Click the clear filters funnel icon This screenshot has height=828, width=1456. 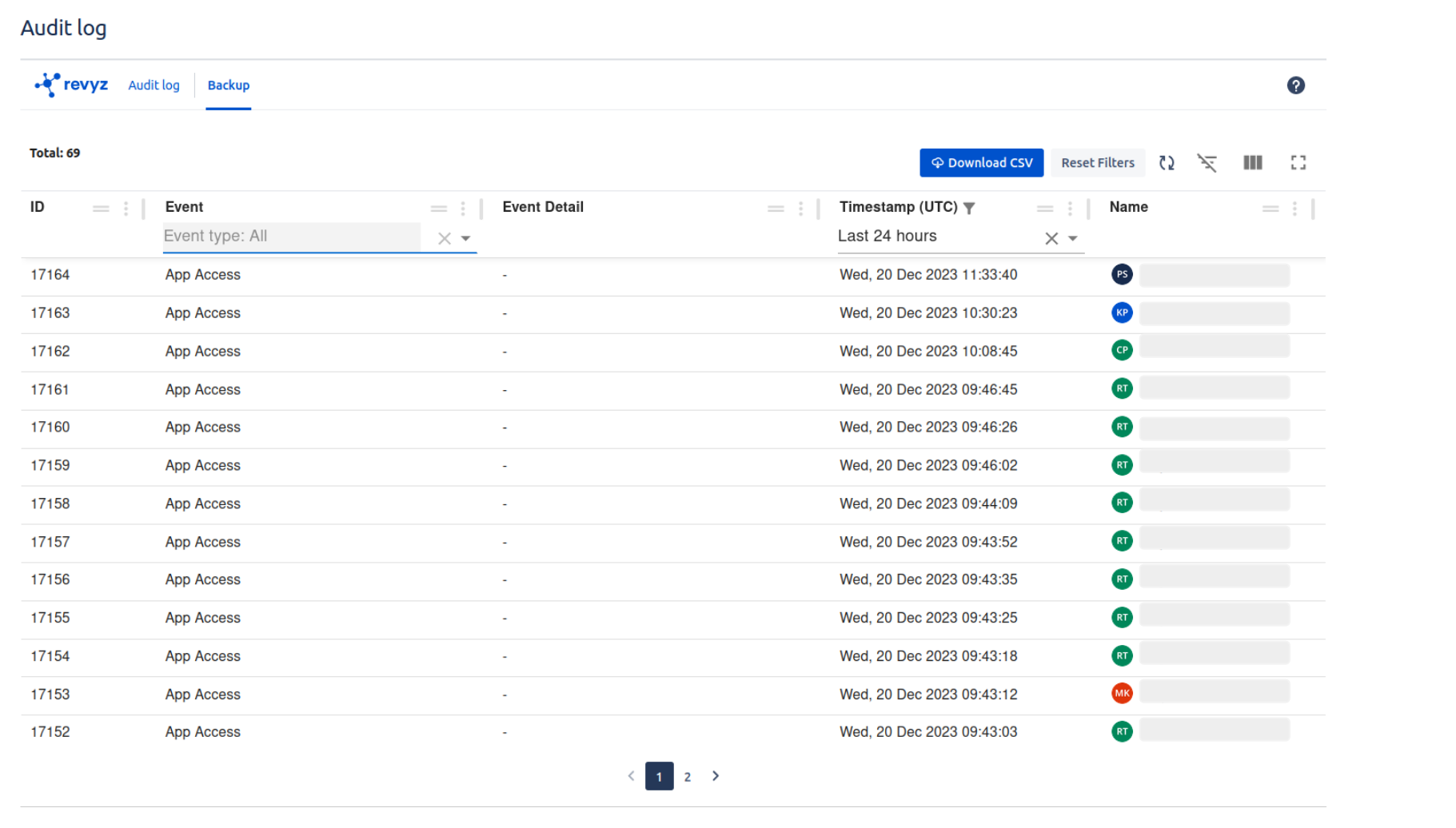1207,163
